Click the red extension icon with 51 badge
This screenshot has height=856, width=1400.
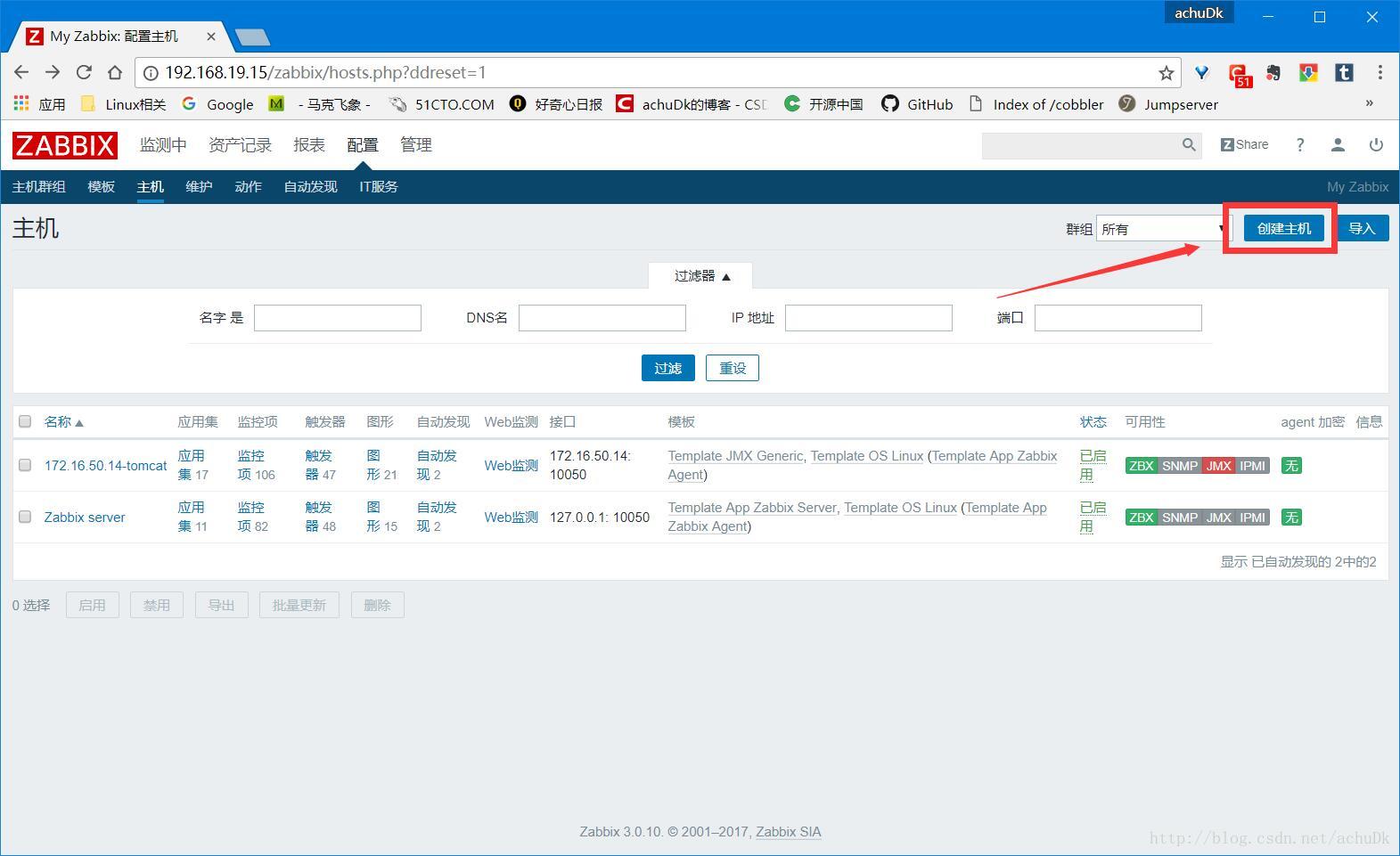pyautogui.click(x=1240, y=75)
